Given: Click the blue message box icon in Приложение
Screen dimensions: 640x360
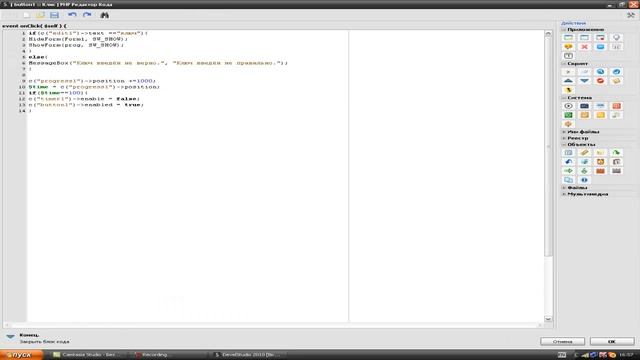Looking at the screenshot, I should 600,47.
